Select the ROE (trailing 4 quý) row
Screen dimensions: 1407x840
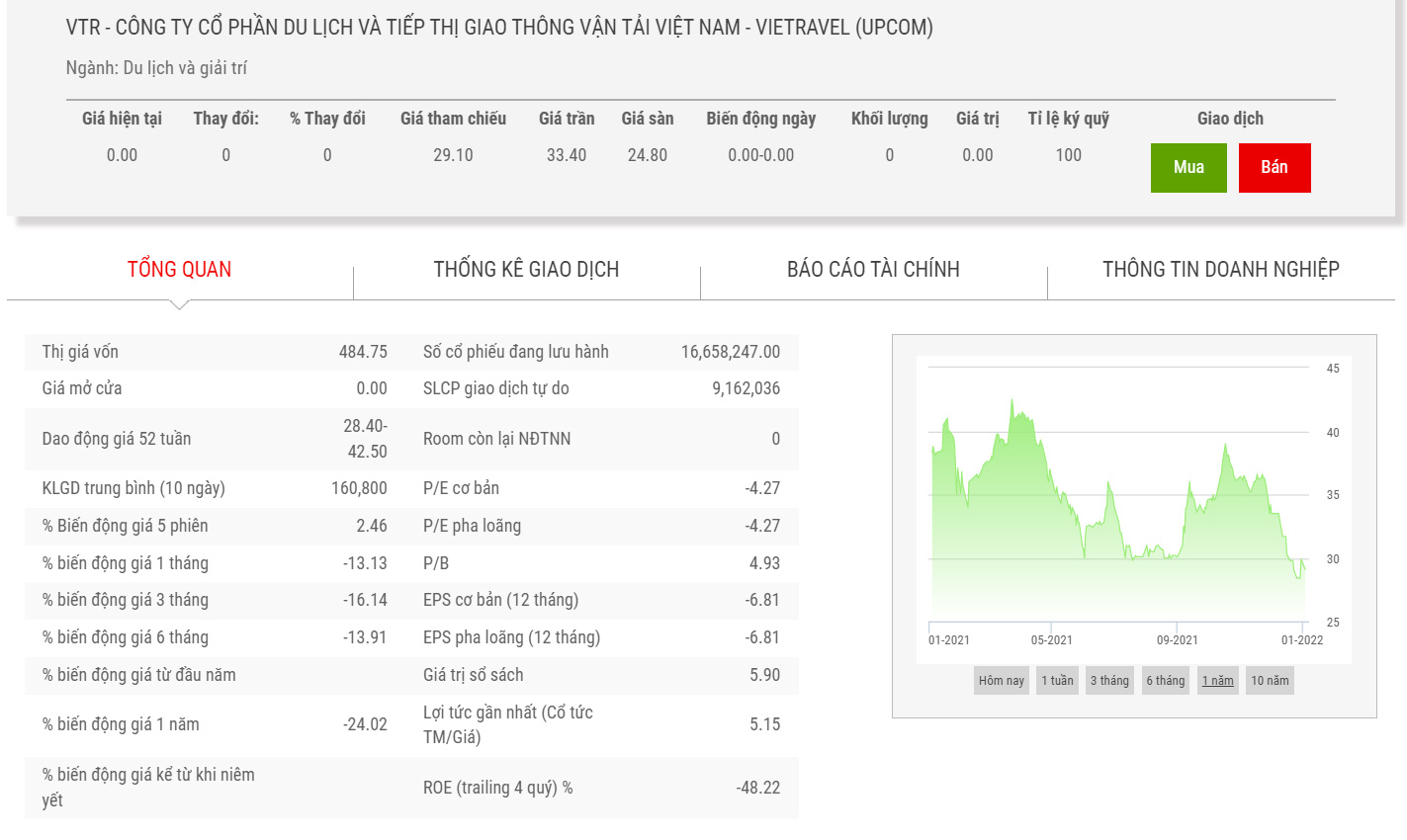point(601,788)
